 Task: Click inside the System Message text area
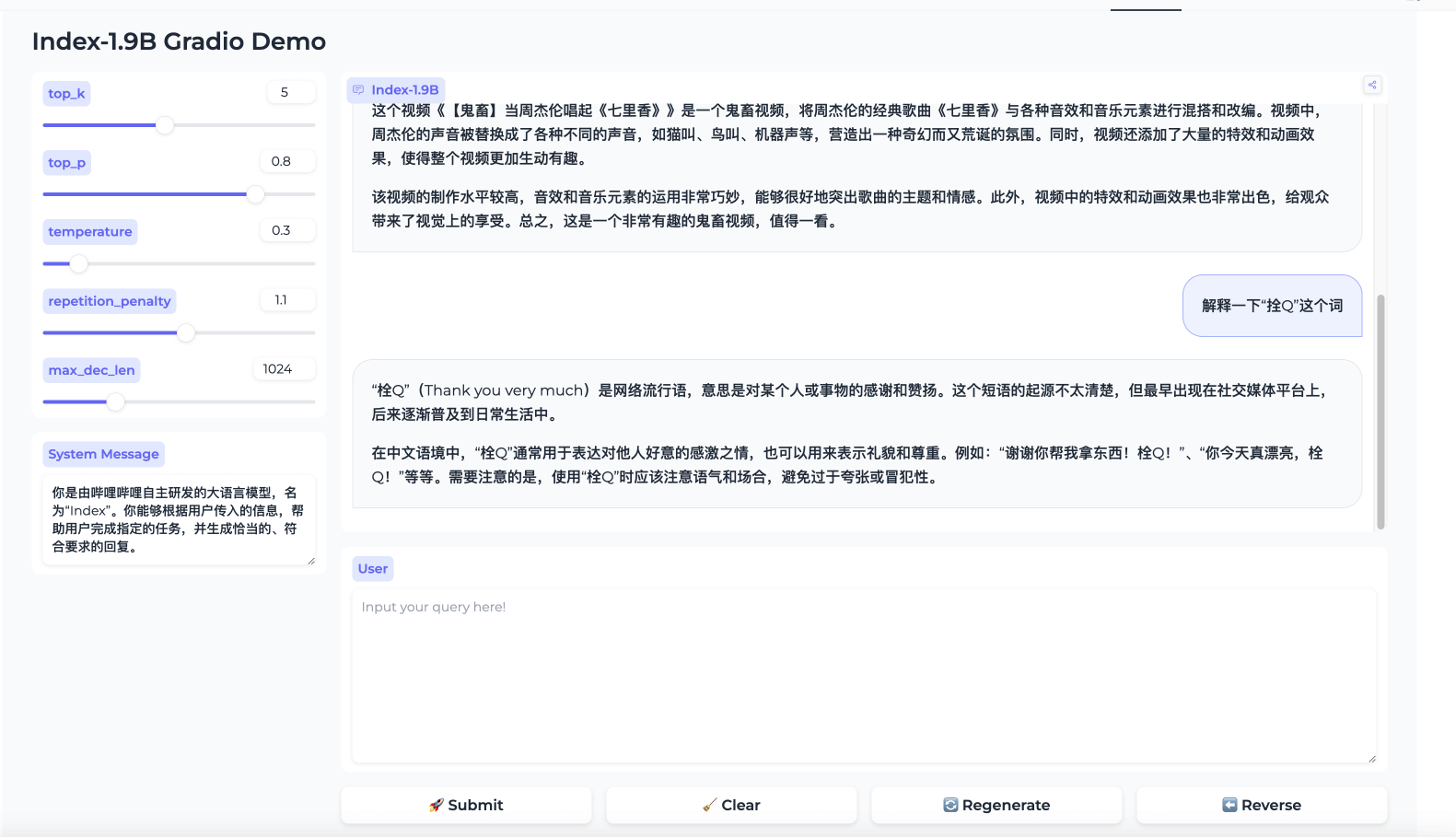click(x=179, y=519)
